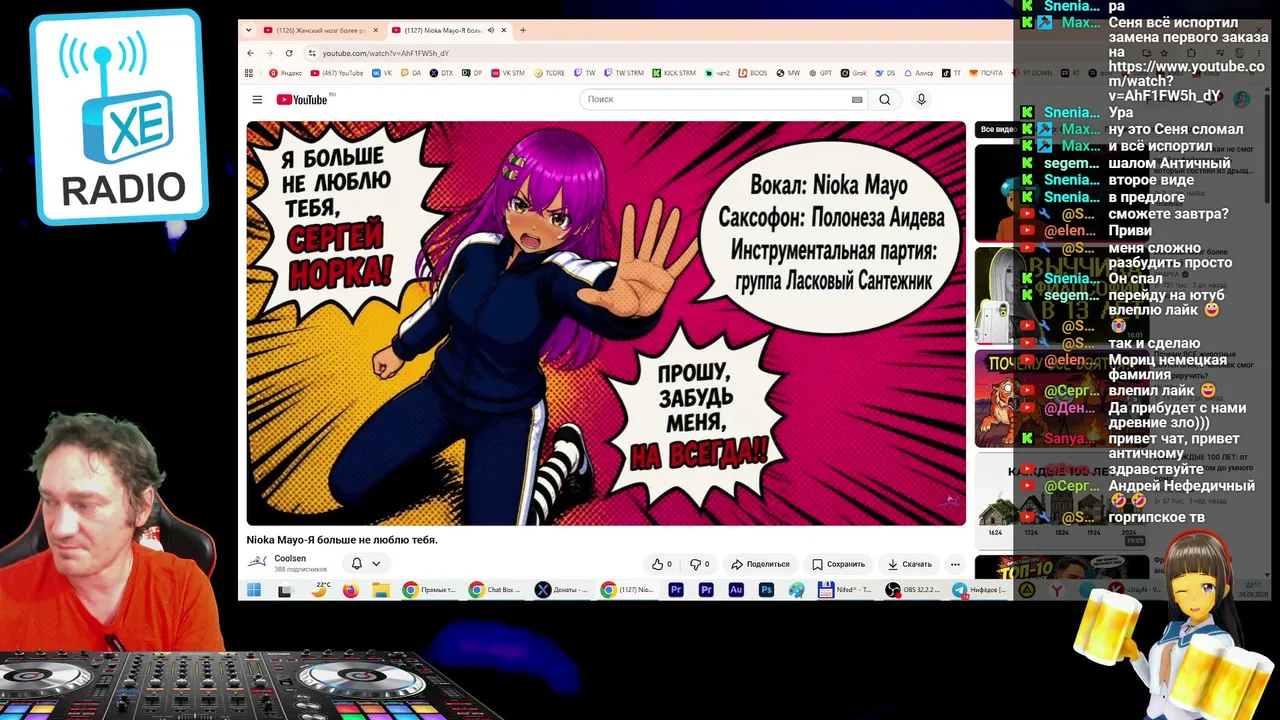This screenshot has height=720, width=1280.
Task: Open File Explorer from the taskbar
Action: pyautogui.click(x=381, y=590)
